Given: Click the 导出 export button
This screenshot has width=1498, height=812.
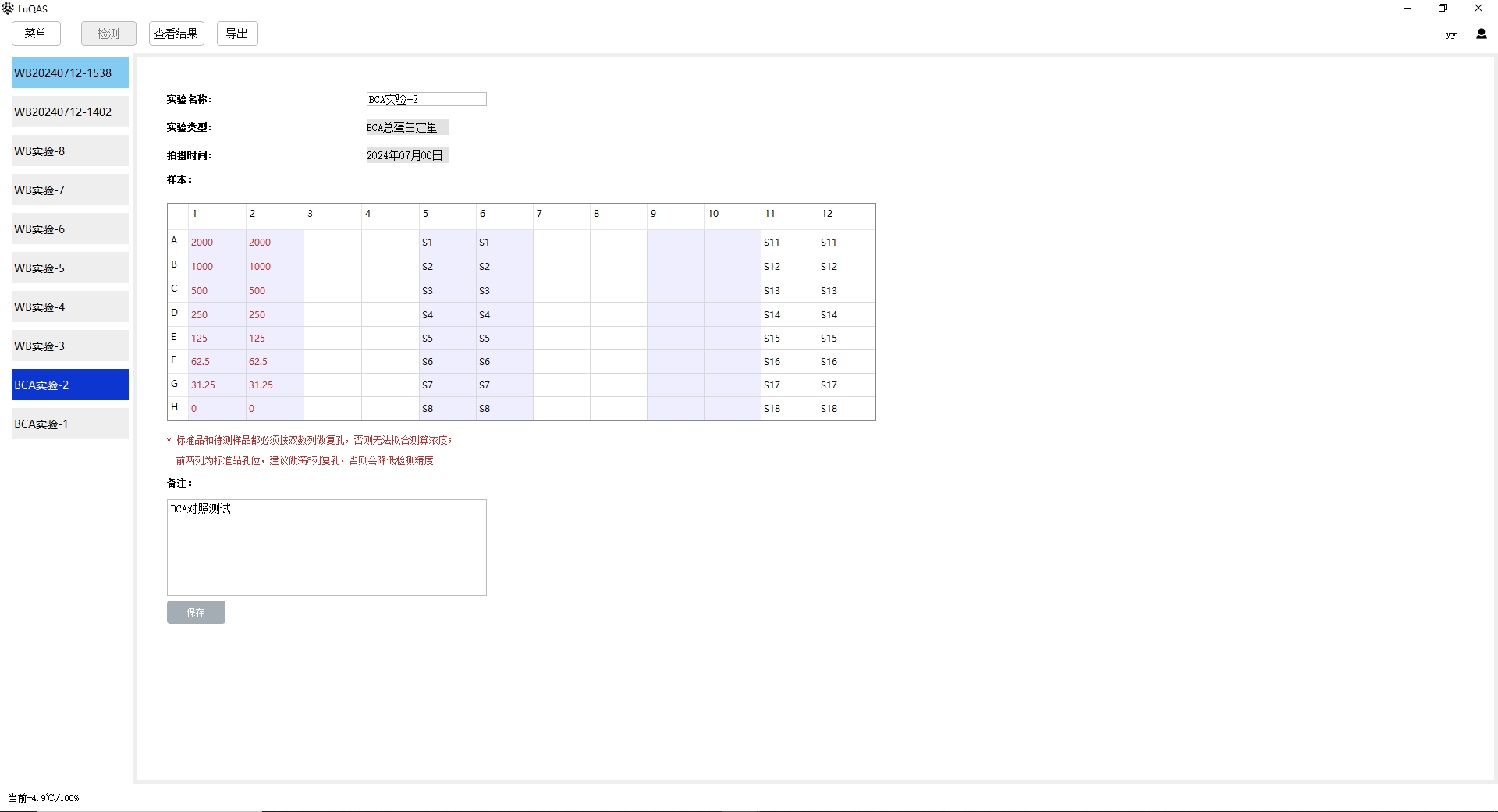Looking at the screenshot, I should point(237,34).
